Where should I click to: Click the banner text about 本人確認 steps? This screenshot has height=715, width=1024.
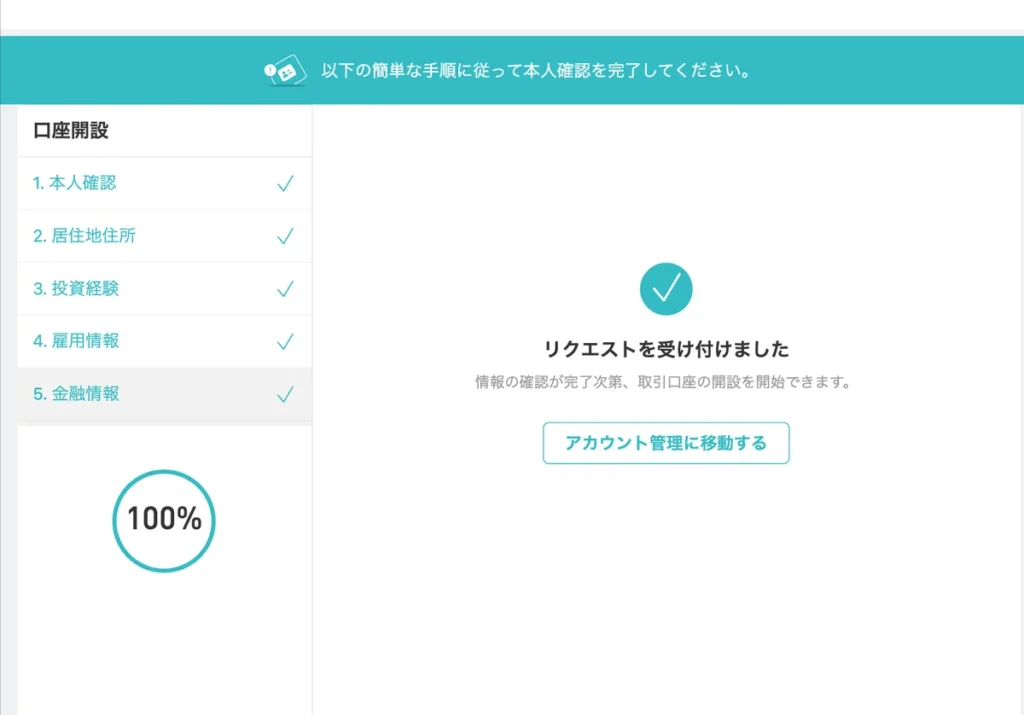(x=536, y=72)
